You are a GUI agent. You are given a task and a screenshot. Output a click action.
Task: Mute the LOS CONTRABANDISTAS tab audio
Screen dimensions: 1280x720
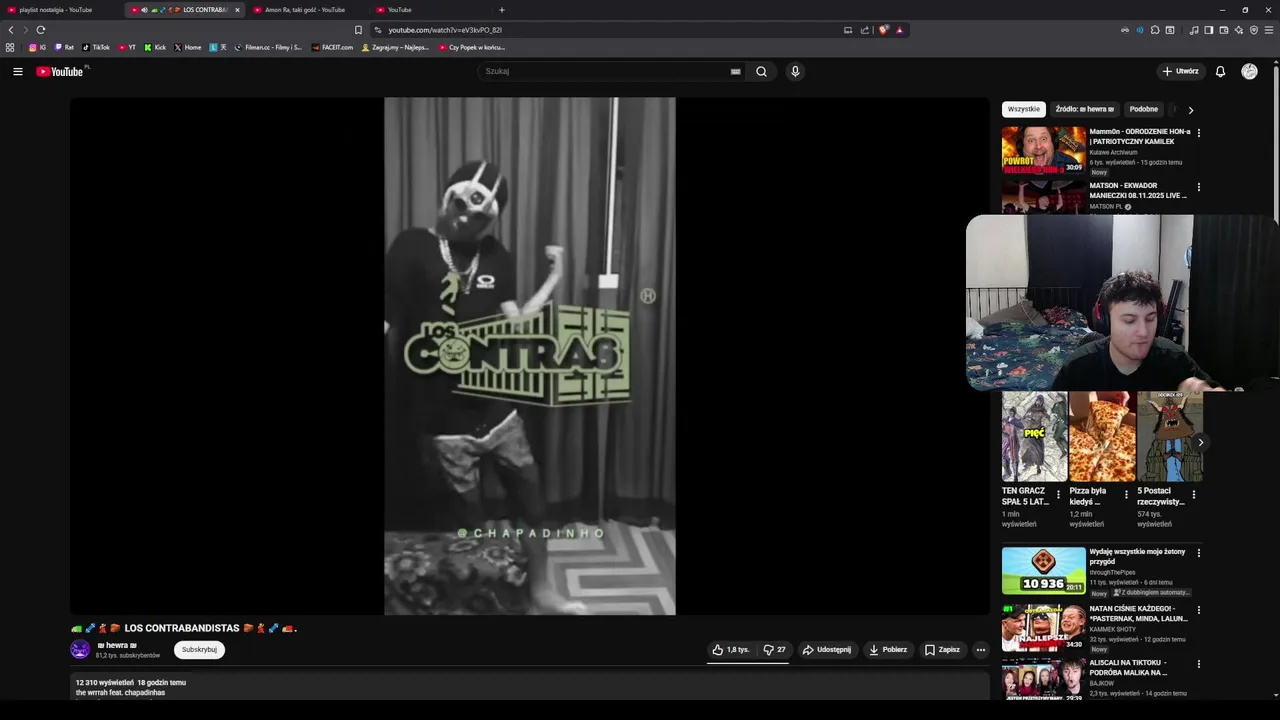144,10
